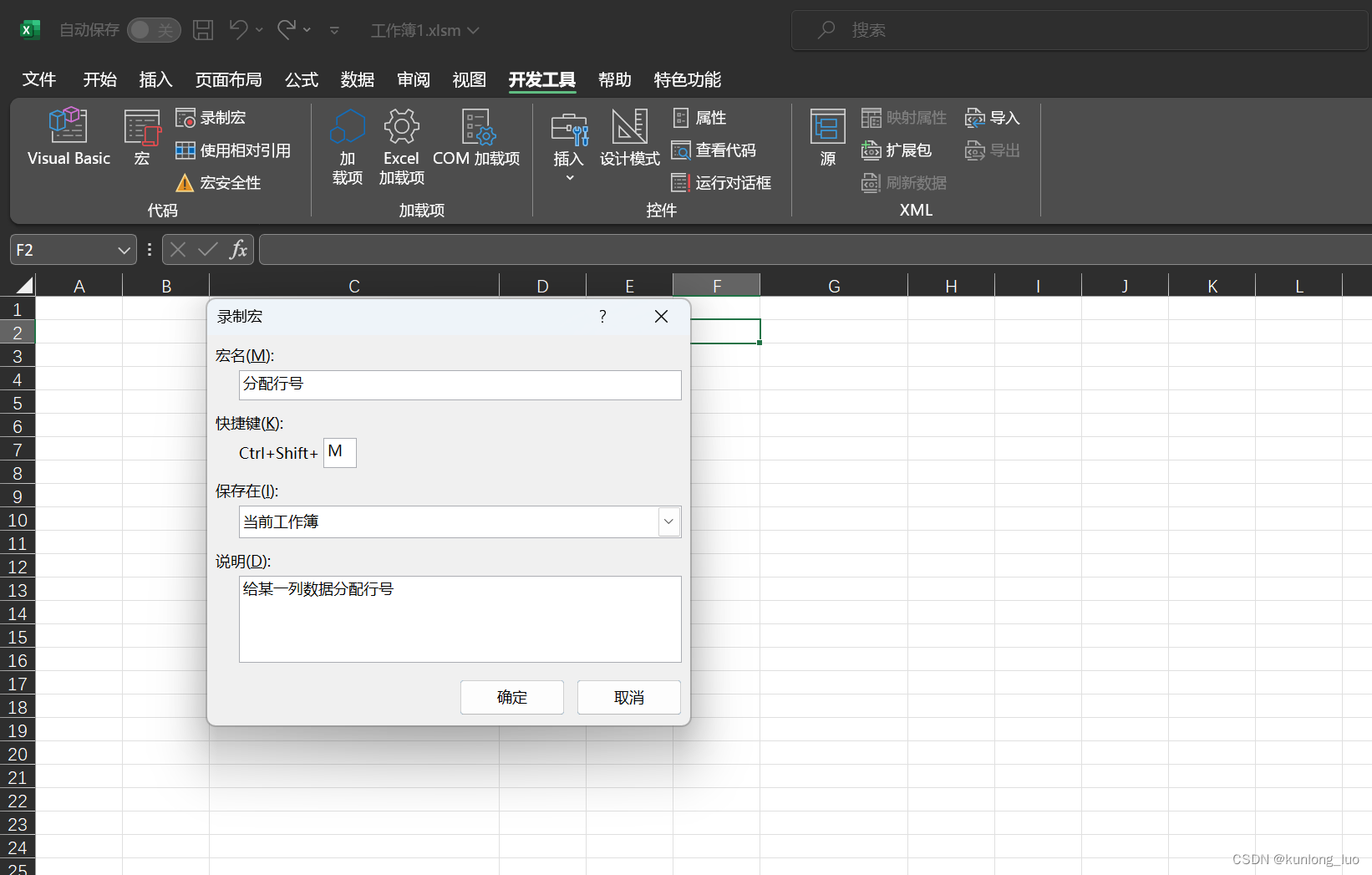Click the undo arrow icon
1372x875 pixels.
(x=239, y=30)
